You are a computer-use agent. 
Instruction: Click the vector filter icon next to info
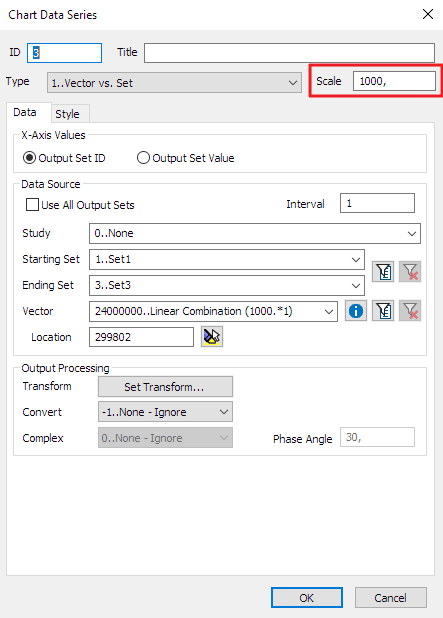(383, 311)
